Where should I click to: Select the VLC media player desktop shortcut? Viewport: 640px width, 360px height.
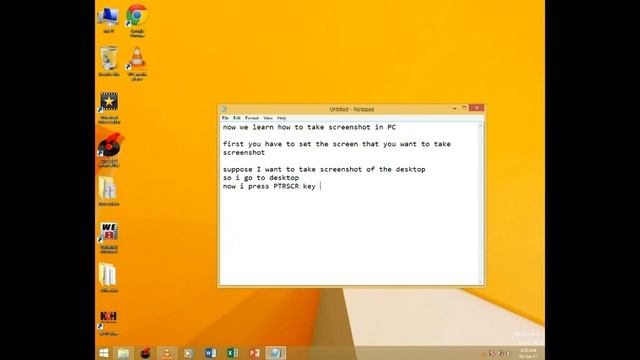tap(137, 64)
